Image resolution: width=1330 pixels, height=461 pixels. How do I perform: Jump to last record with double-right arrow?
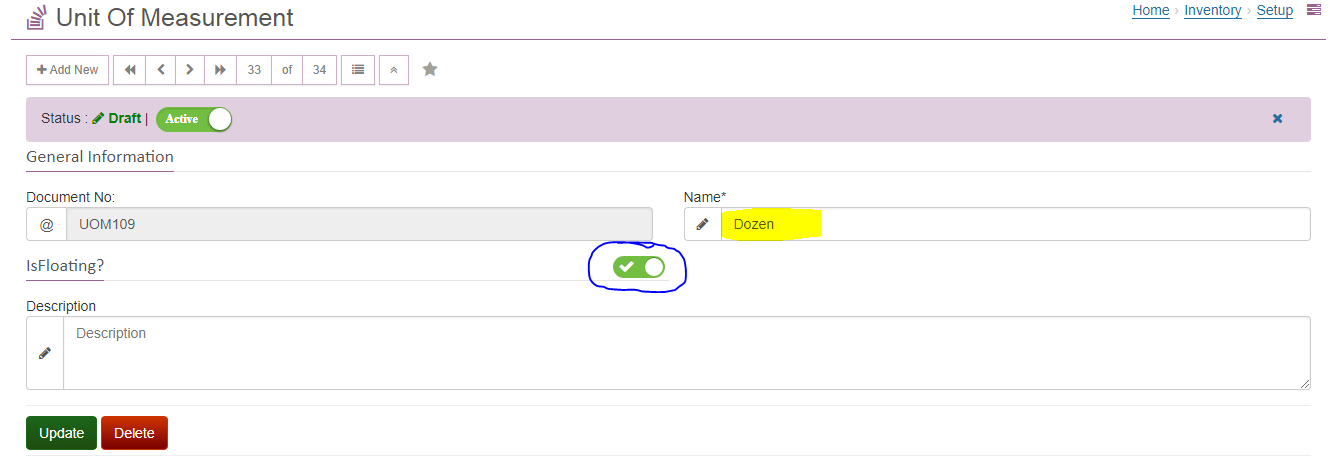(220, 70)
